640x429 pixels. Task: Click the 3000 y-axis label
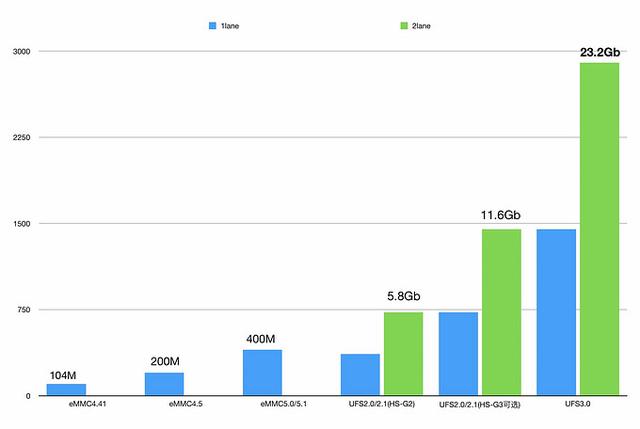pos(22,51)
